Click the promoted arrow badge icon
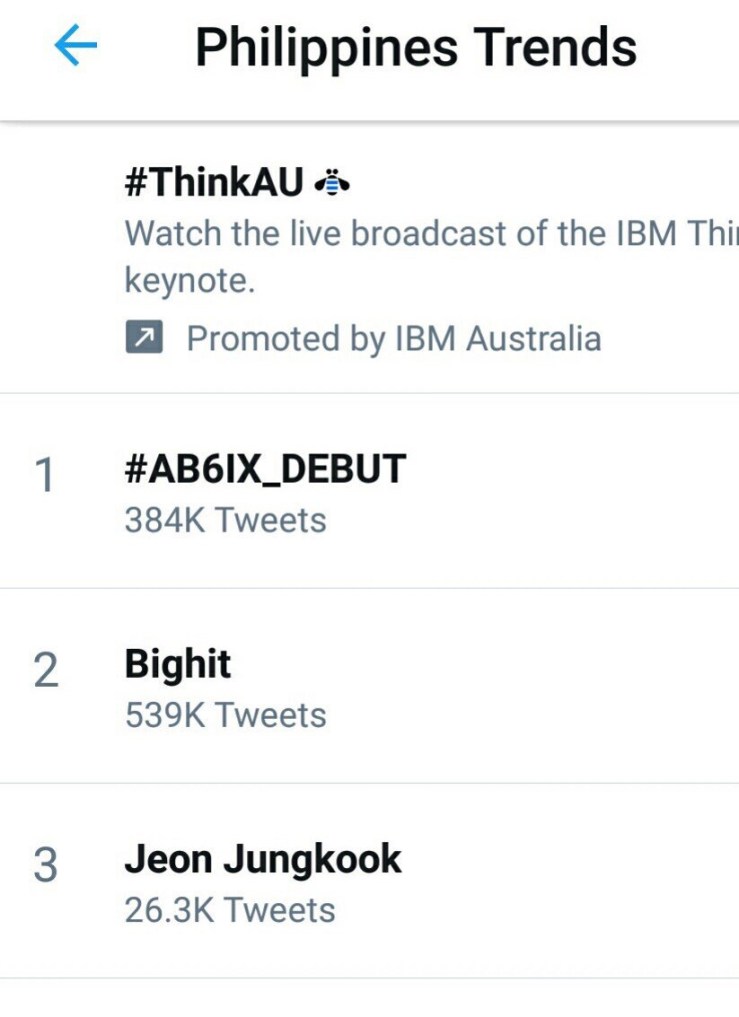This screenshot has width=739, height=1017. [143, 339]
